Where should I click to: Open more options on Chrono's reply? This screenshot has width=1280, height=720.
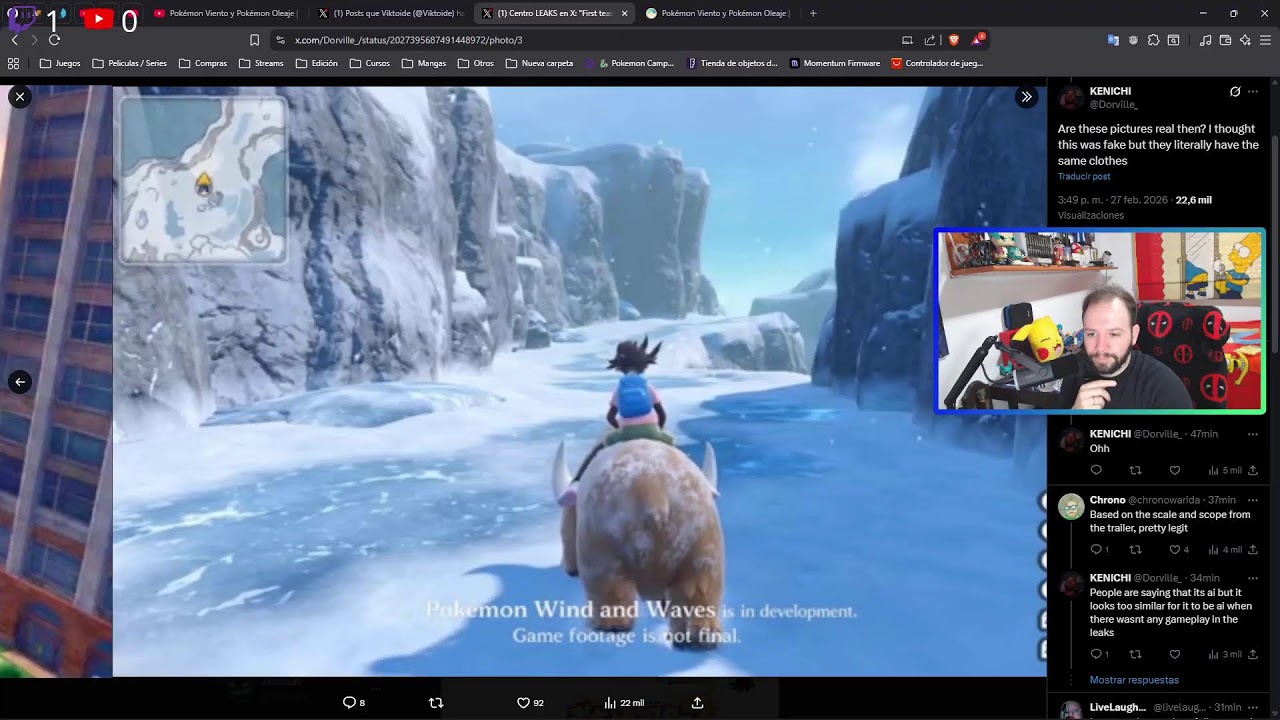click(1253, 500)
